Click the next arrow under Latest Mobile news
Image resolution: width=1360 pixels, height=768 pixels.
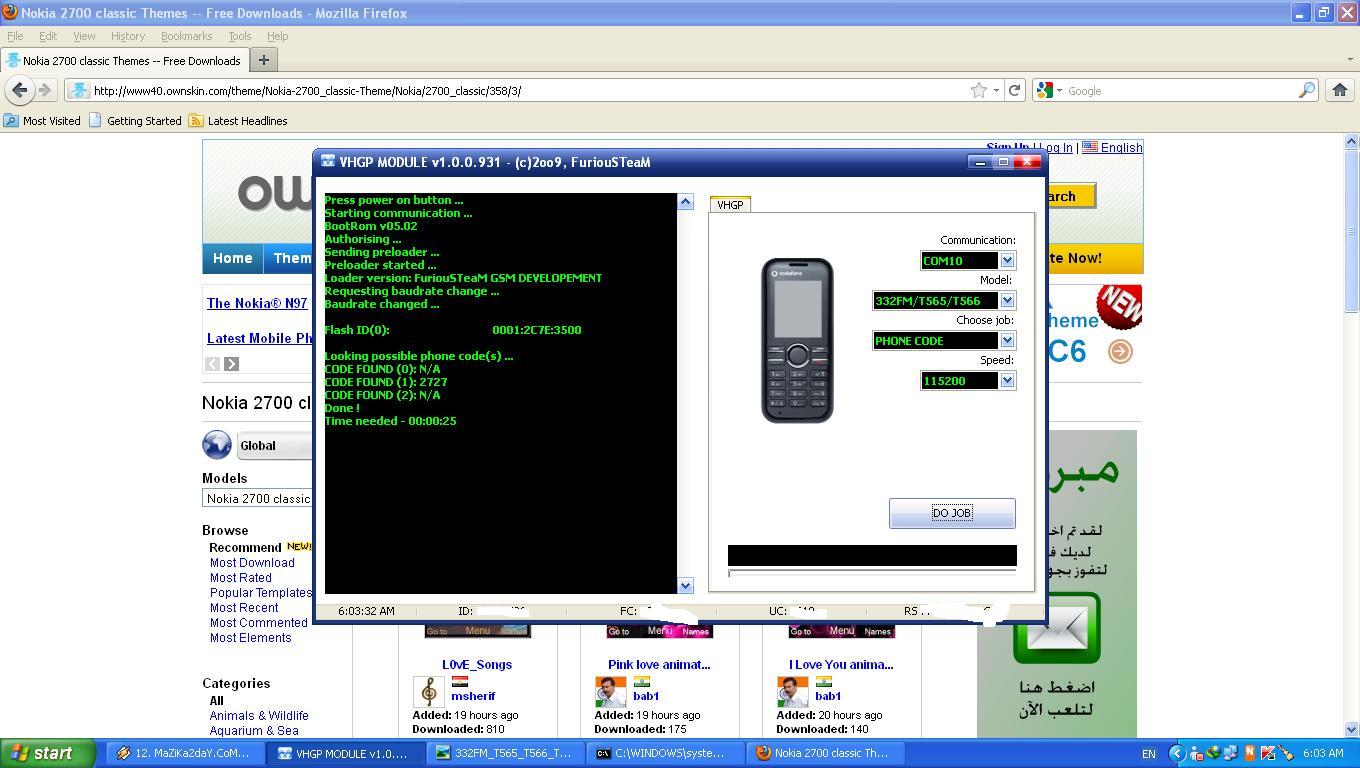coord(231,364)
